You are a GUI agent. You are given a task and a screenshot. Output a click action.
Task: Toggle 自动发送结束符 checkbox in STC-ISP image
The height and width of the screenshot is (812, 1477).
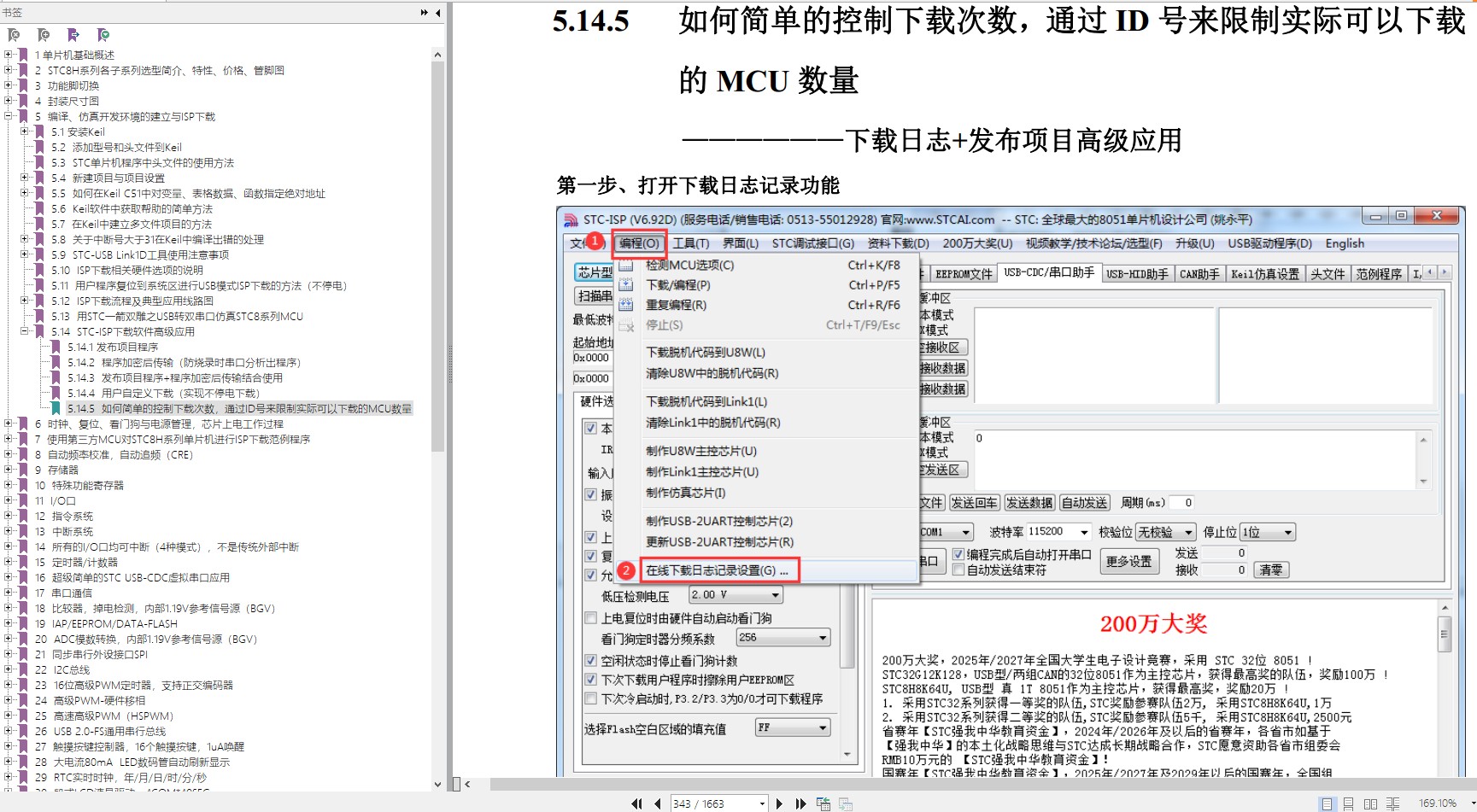(x=958, y=570)
